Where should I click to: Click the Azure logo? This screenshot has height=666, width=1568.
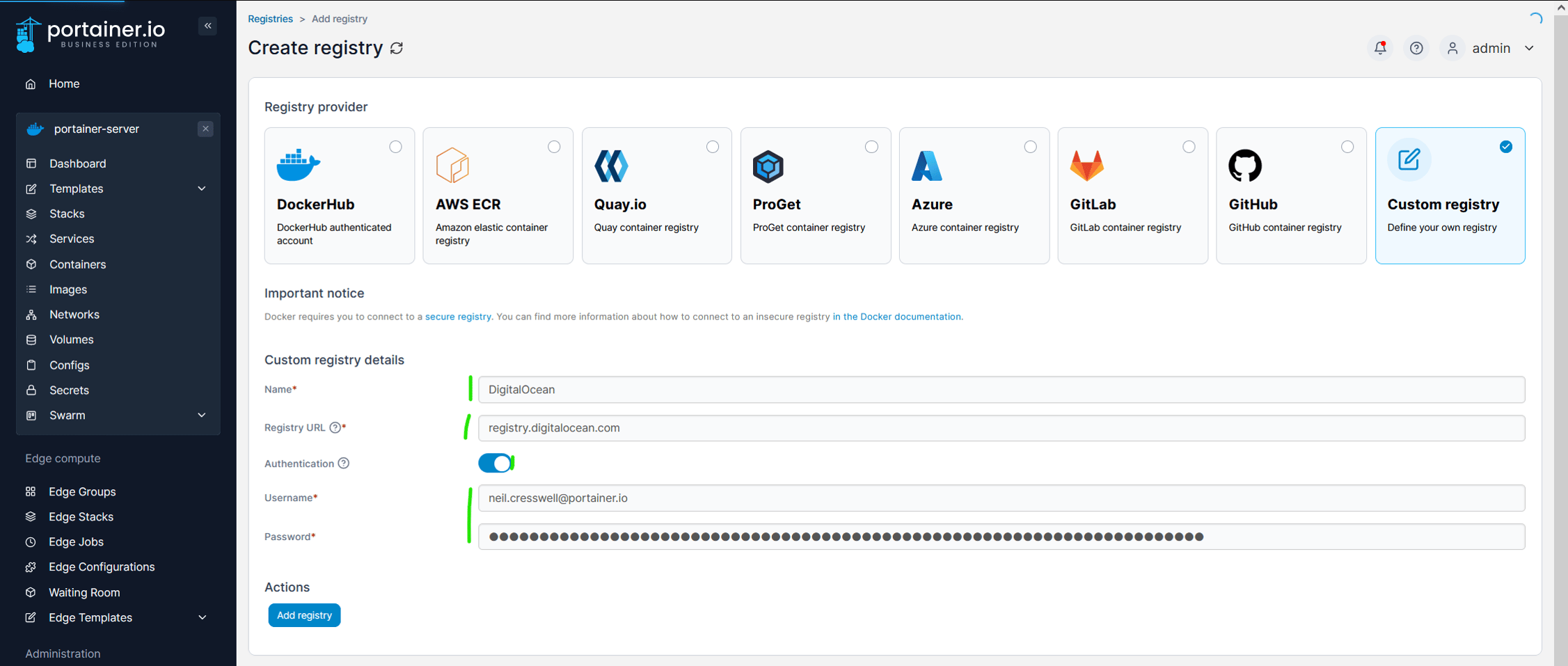tap(927, 166)
